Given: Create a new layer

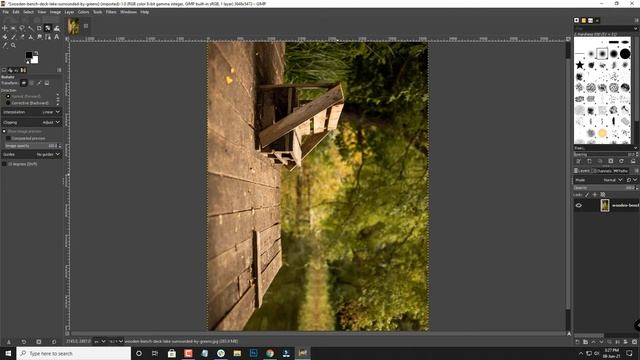Looking at the screenshot, I should pyautogui.click(x=577, y=342).
